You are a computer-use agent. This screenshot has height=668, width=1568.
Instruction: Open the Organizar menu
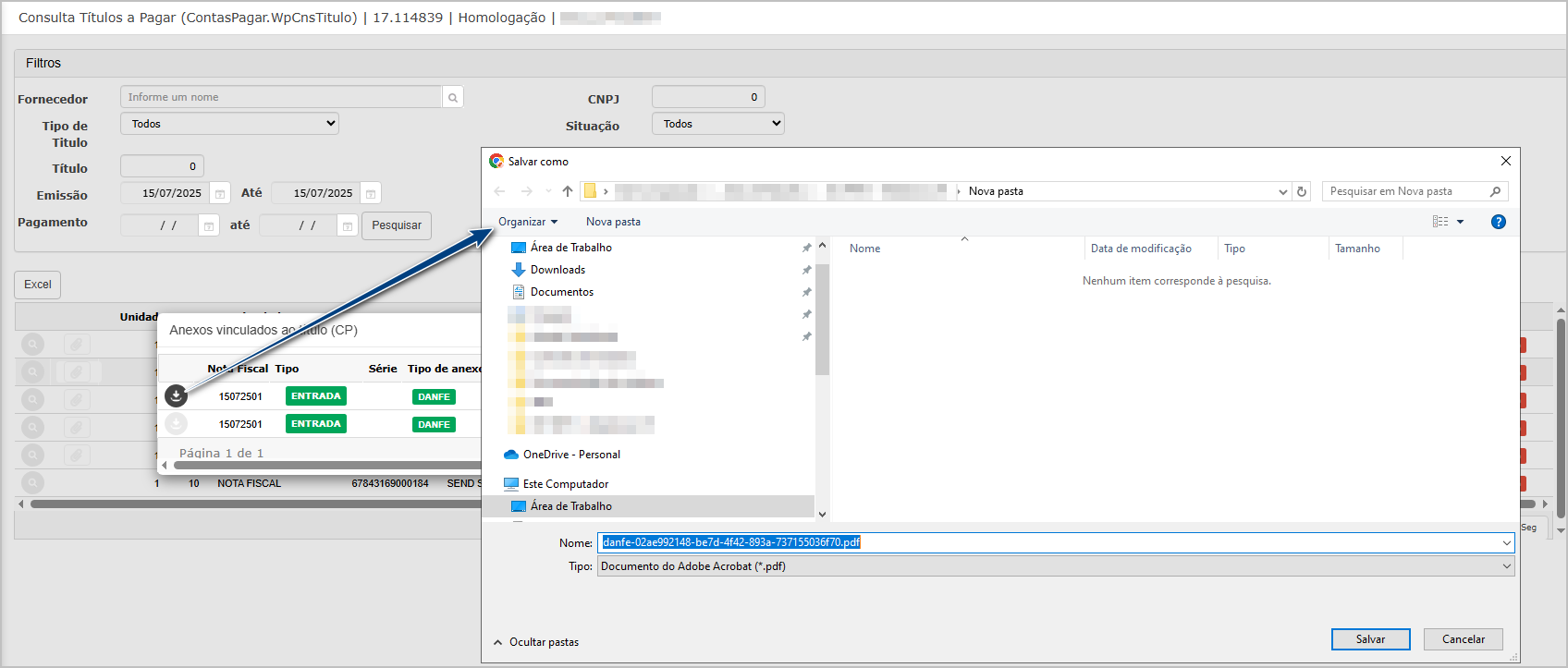[528, 222]
